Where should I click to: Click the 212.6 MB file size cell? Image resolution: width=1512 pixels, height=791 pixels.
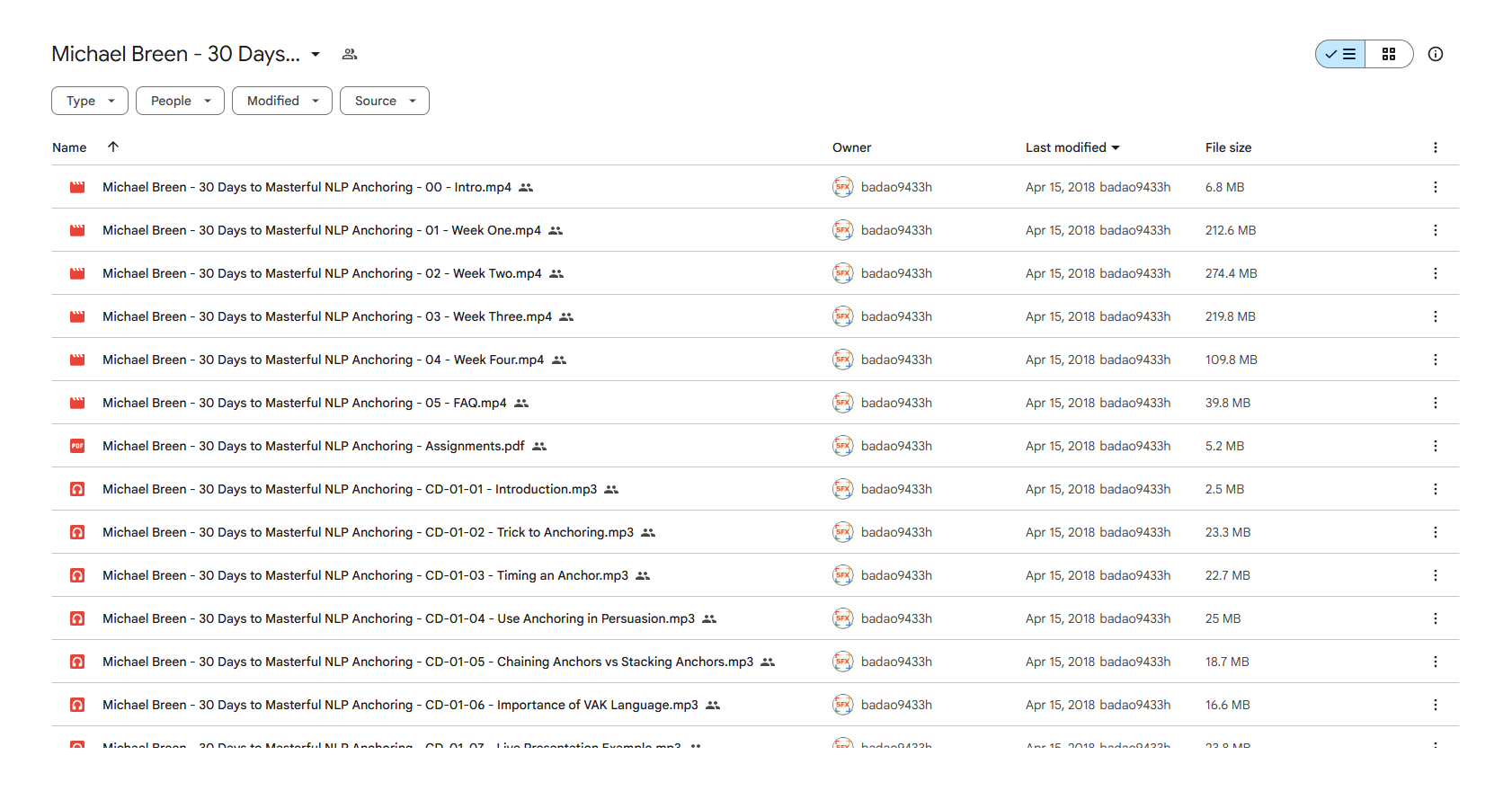point(1231,230)
